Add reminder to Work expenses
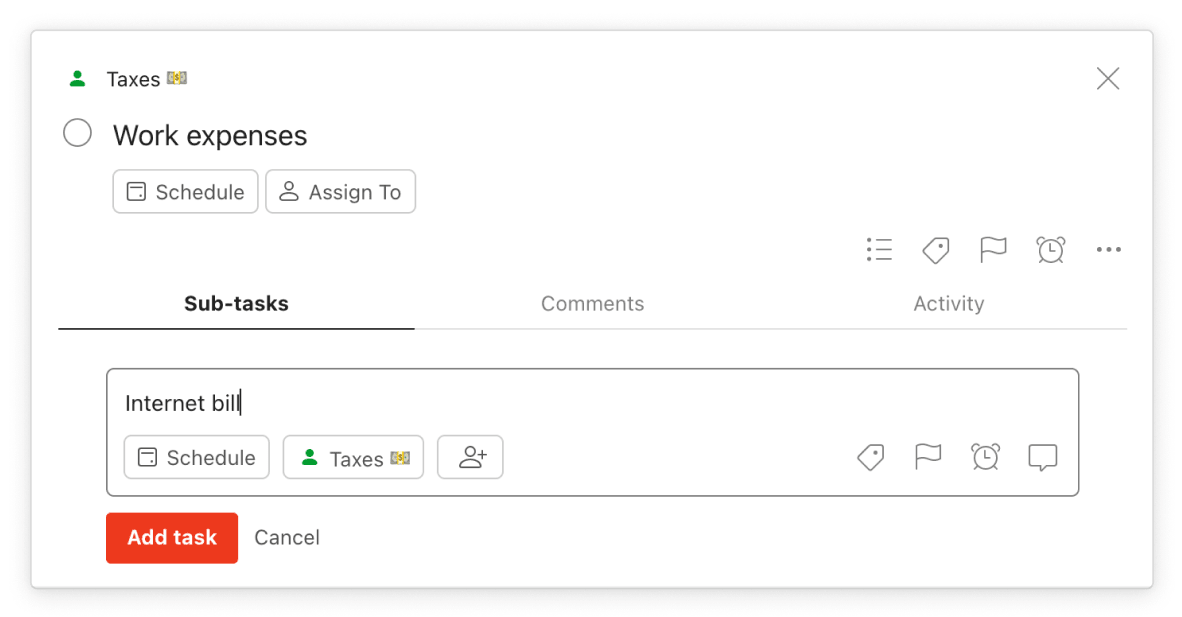 pyautogui.click(x=1050, y=250)
